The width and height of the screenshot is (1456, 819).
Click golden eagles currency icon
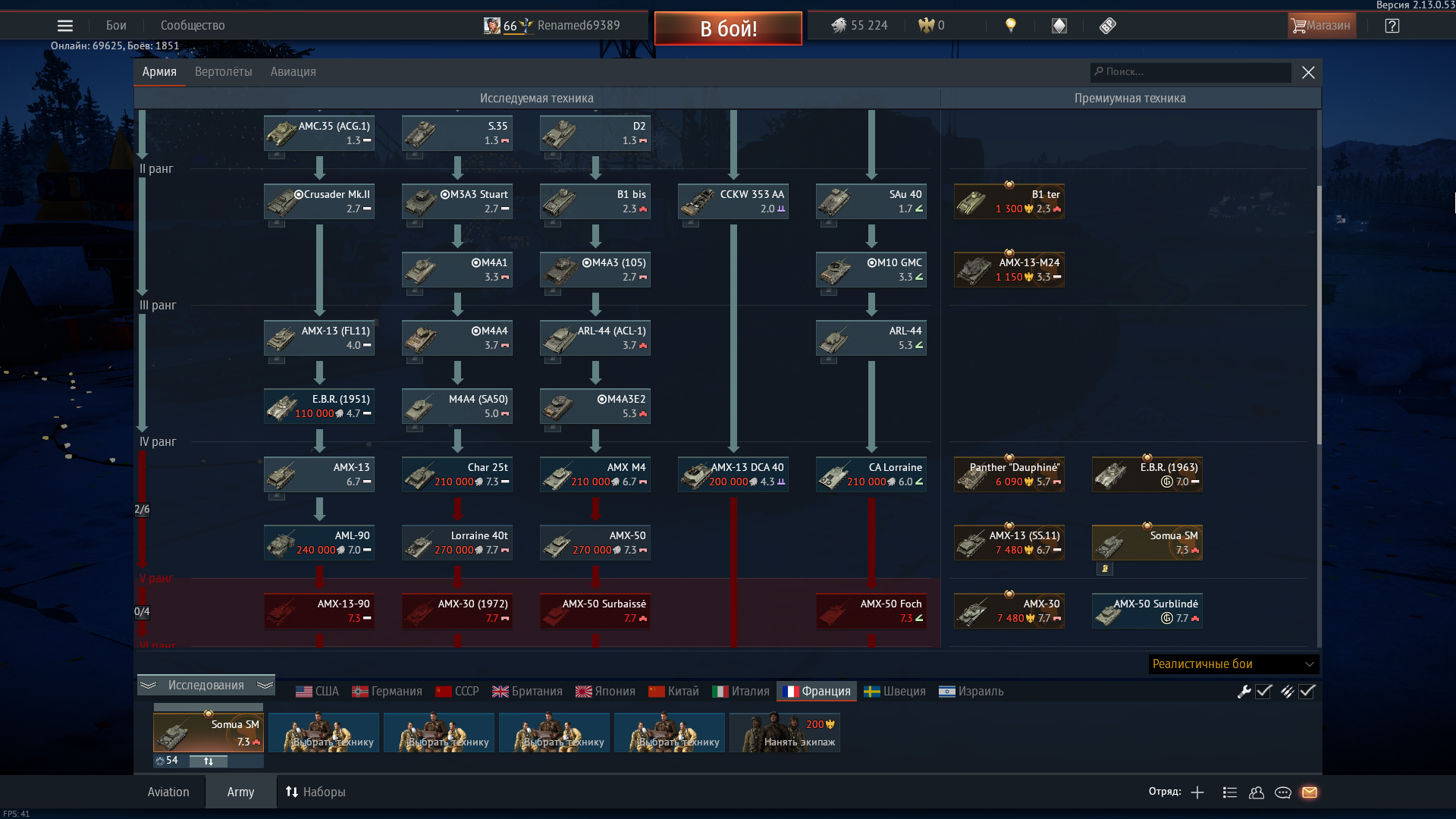pyautogui.click(x=926, y=26)
